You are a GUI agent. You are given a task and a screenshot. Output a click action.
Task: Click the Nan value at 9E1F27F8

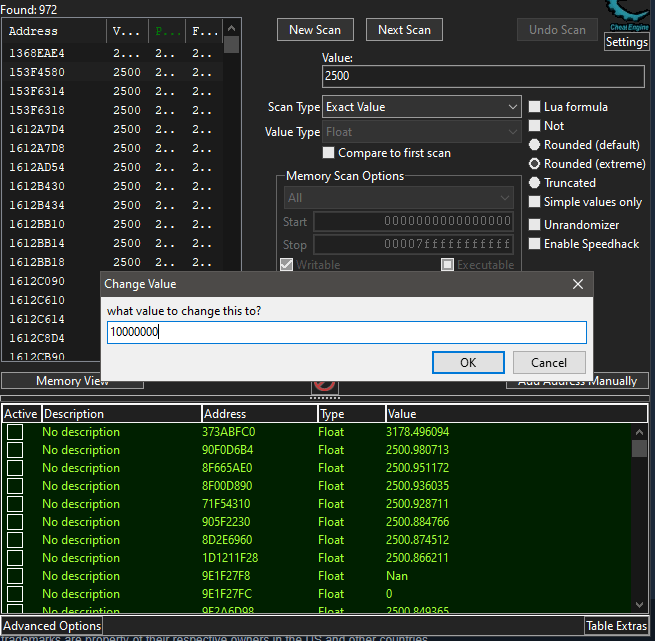click(x=397, y=576)
